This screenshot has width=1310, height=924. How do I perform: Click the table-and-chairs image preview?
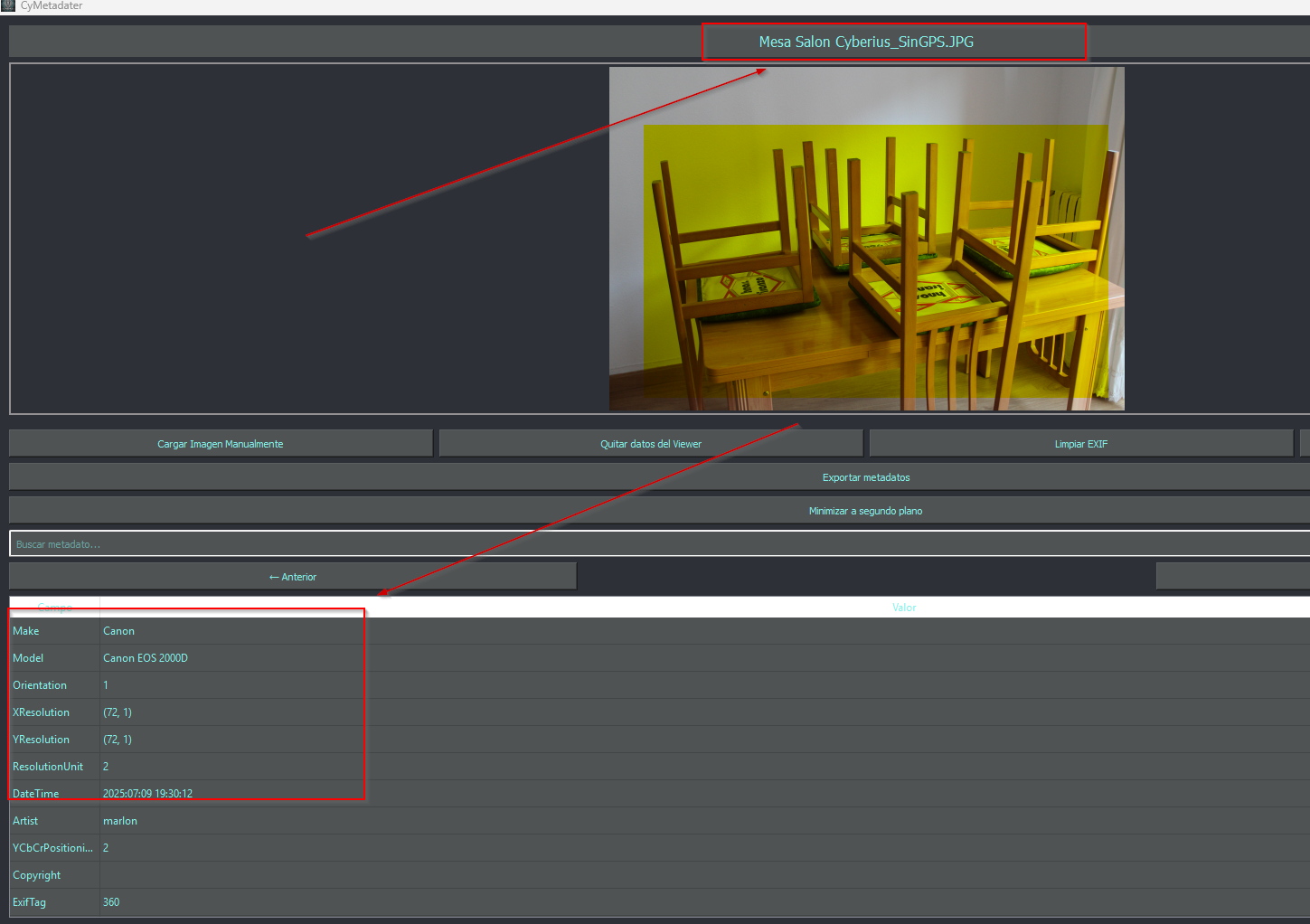pos(867,239)
